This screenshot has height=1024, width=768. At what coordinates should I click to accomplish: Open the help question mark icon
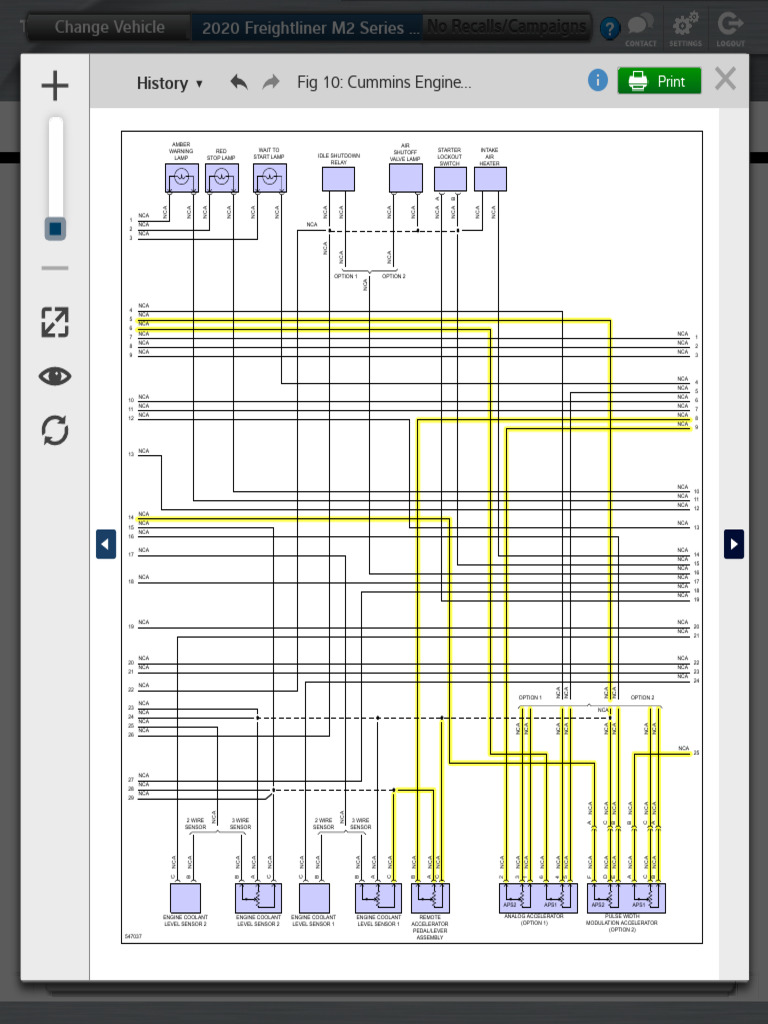coord(609,28)
